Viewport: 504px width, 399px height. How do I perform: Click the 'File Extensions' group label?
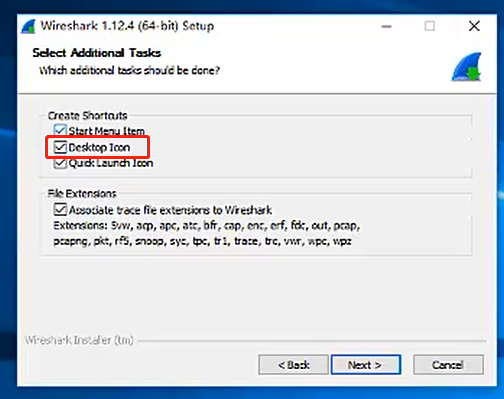(x=82, y=193)
